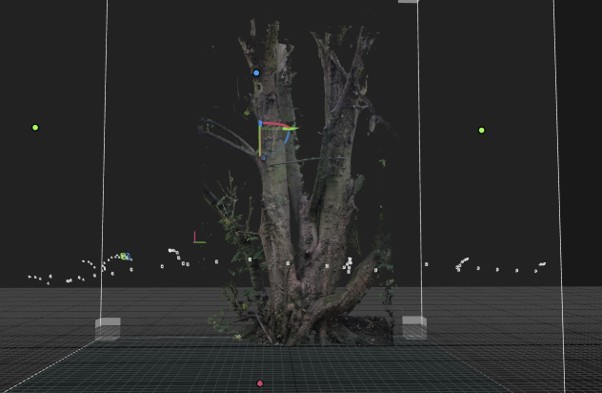Click the blue rotation arc of the gizmo
The height and width of the screenshot is (393, 602).
pos(287,137)
